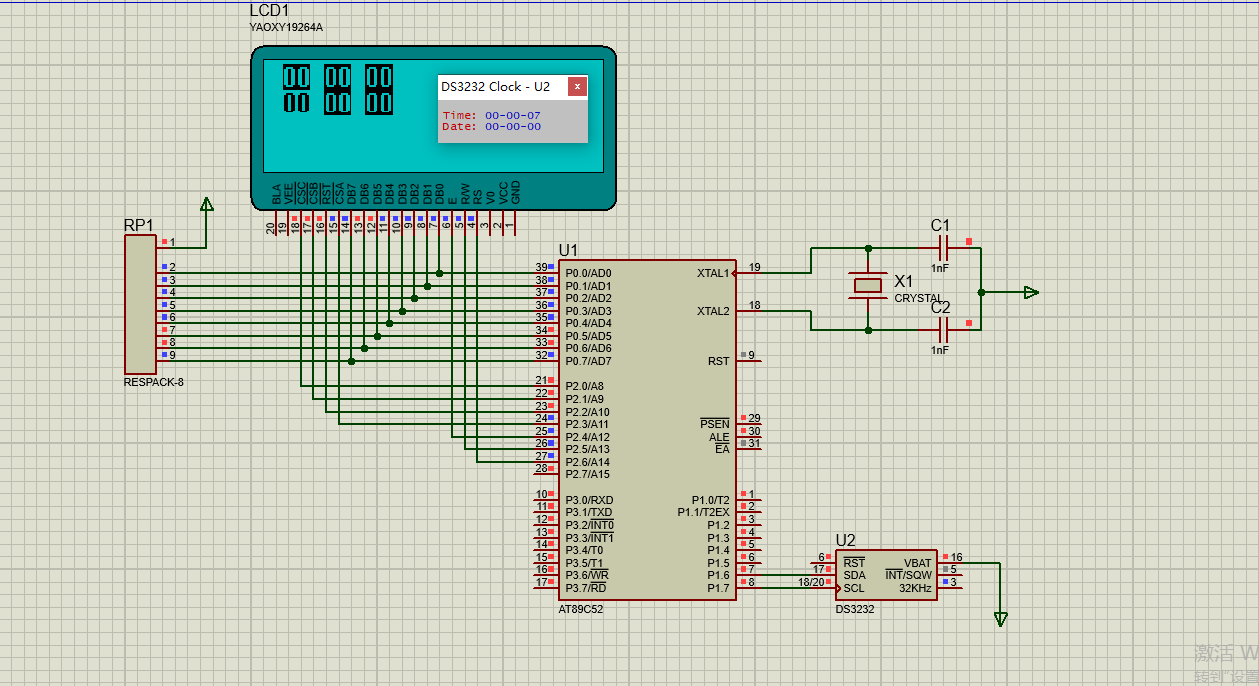
Task: Click the terminal arrow right of the crystal
Action: [x=1032, y=292]
